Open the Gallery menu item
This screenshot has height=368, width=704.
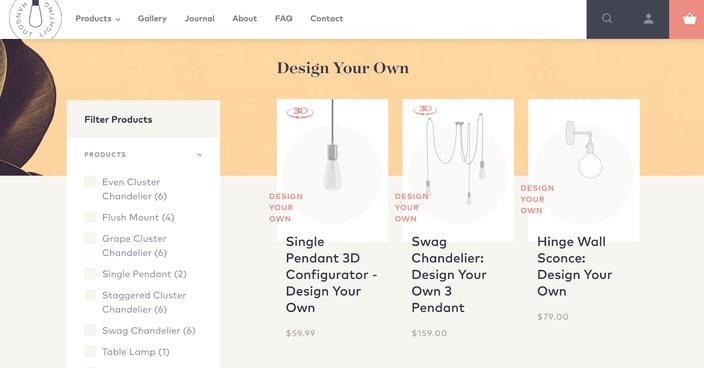click(x=152, y=18)
